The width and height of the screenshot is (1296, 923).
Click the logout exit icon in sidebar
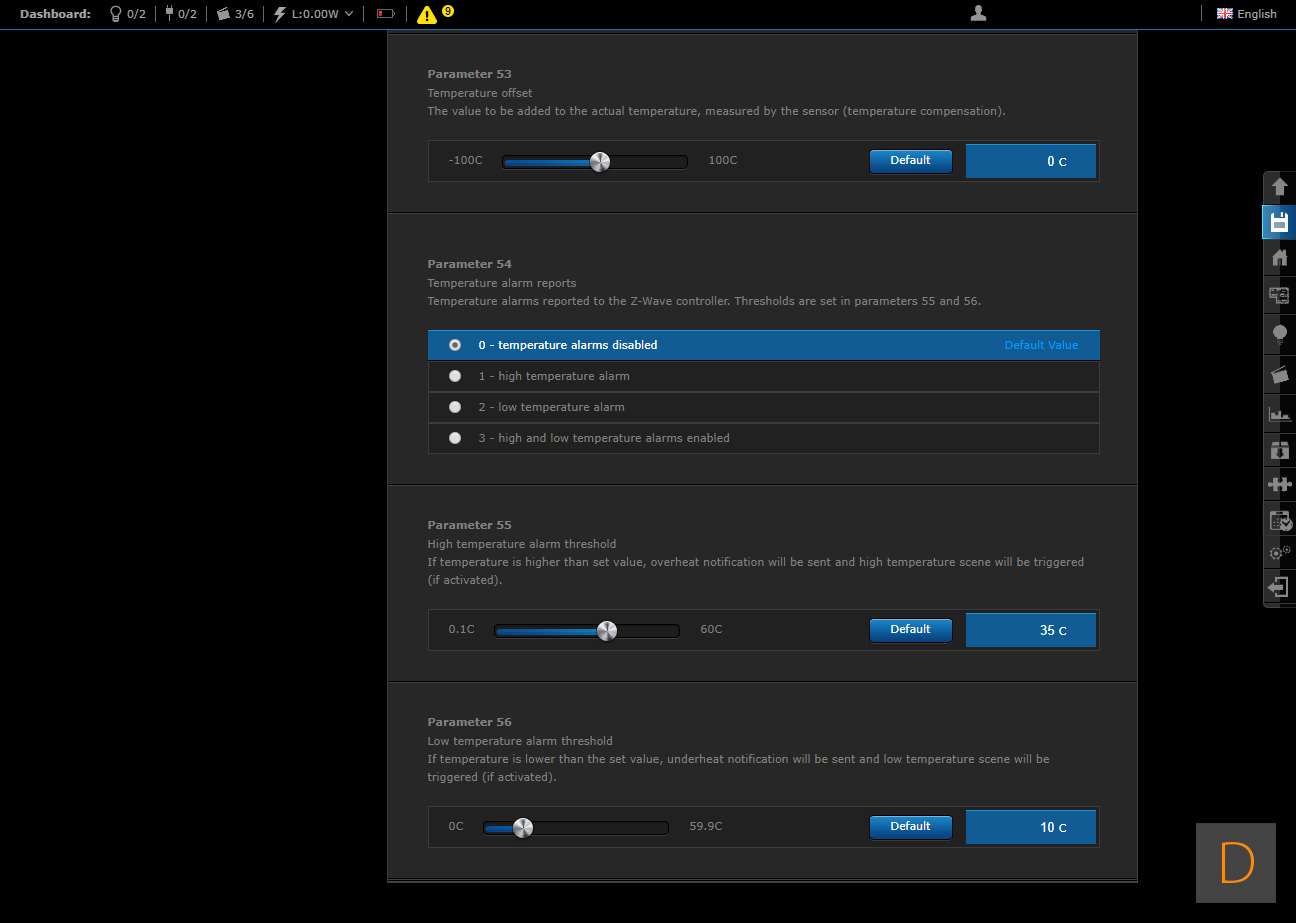[1278, 587]
